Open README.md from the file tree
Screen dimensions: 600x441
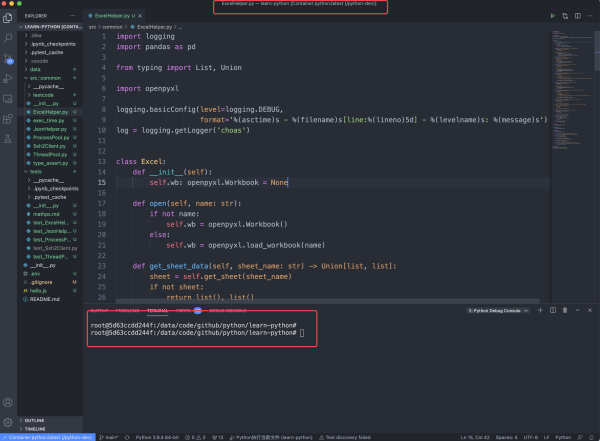click(46, 298)
